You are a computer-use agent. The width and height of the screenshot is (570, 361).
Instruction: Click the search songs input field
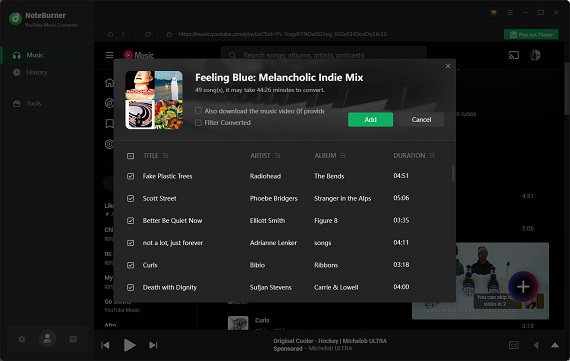point(324,55)
